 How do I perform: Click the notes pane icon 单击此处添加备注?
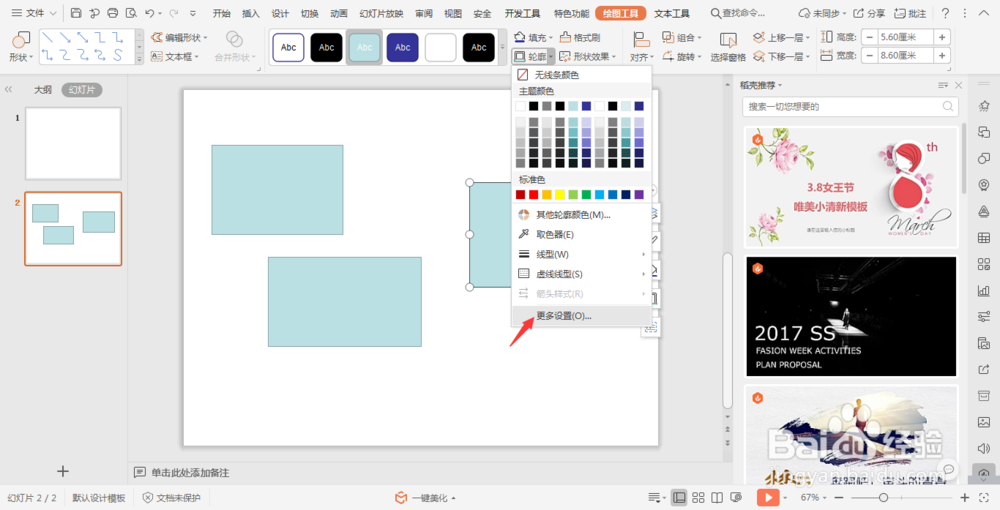pyautogui.click(x=140, y=472)
